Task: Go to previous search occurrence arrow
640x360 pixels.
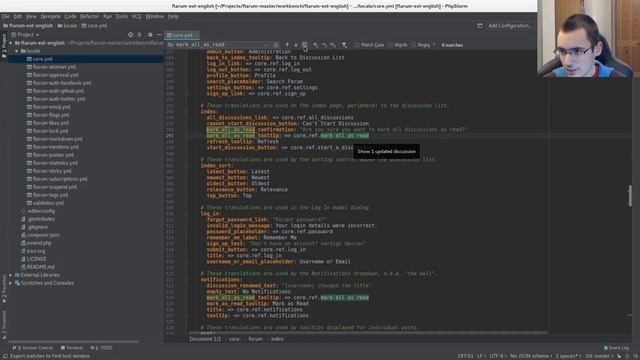Action: 287,44
